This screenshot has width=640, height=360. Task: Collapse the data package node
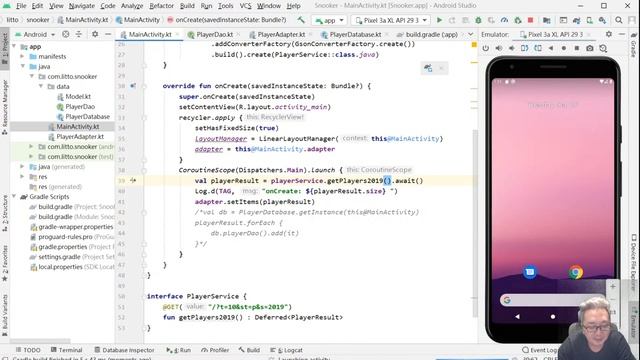pos(41,87)
